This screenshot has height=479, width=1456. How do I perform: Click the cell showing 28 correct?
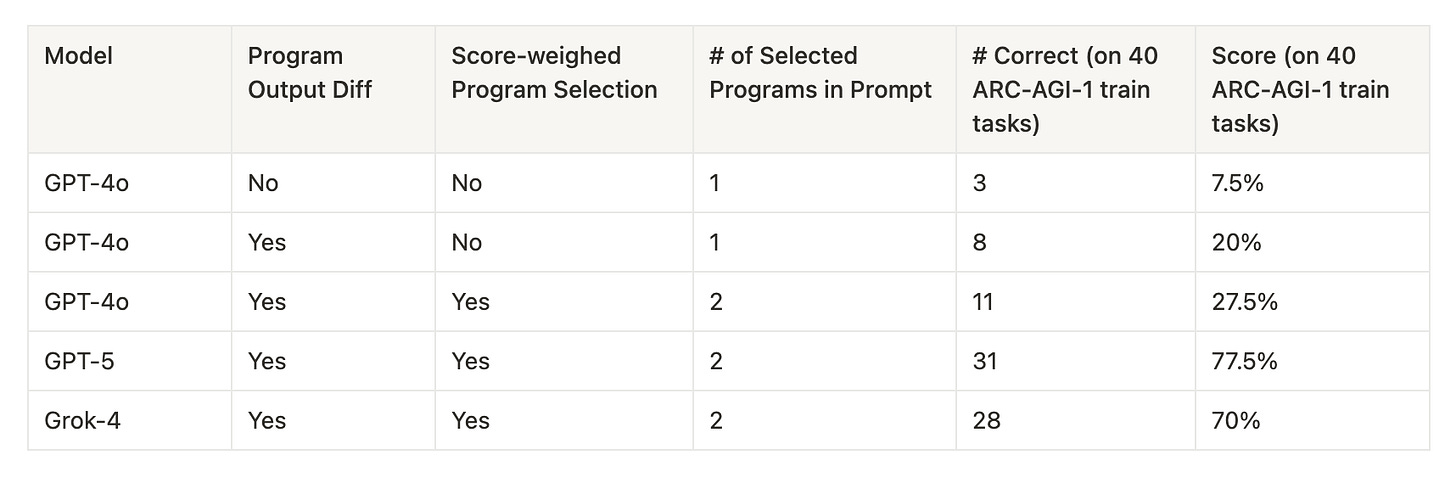coord(1075,420)
